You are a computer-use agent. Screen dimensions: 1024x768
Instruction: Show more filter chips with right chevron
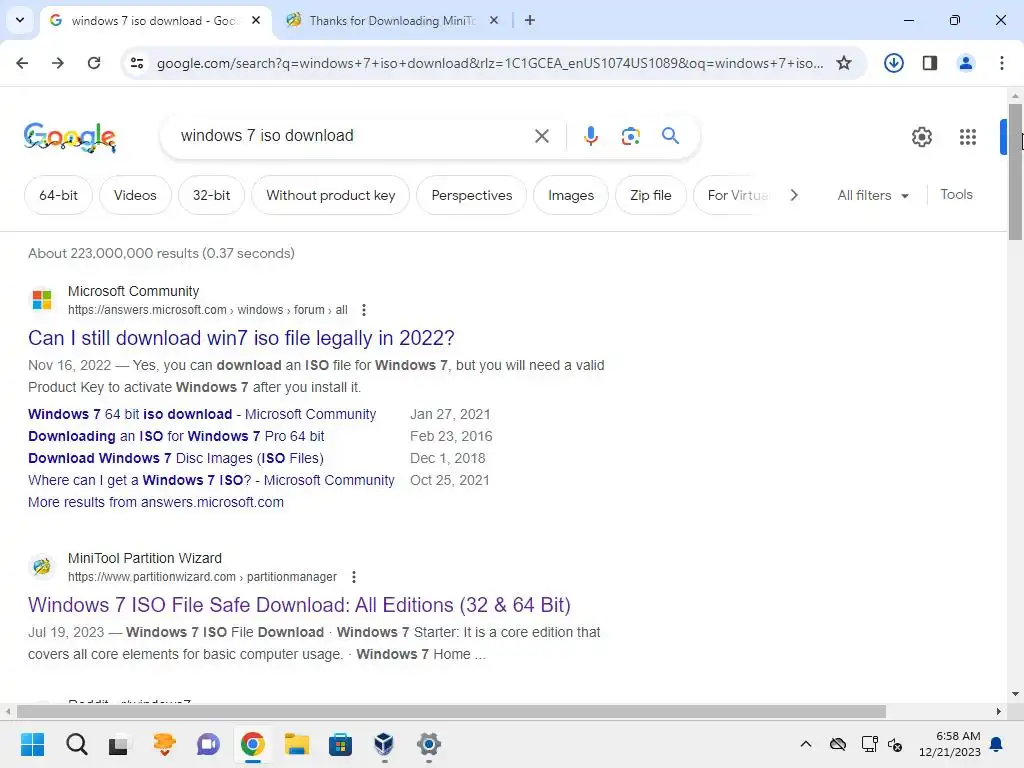[794, 195]
